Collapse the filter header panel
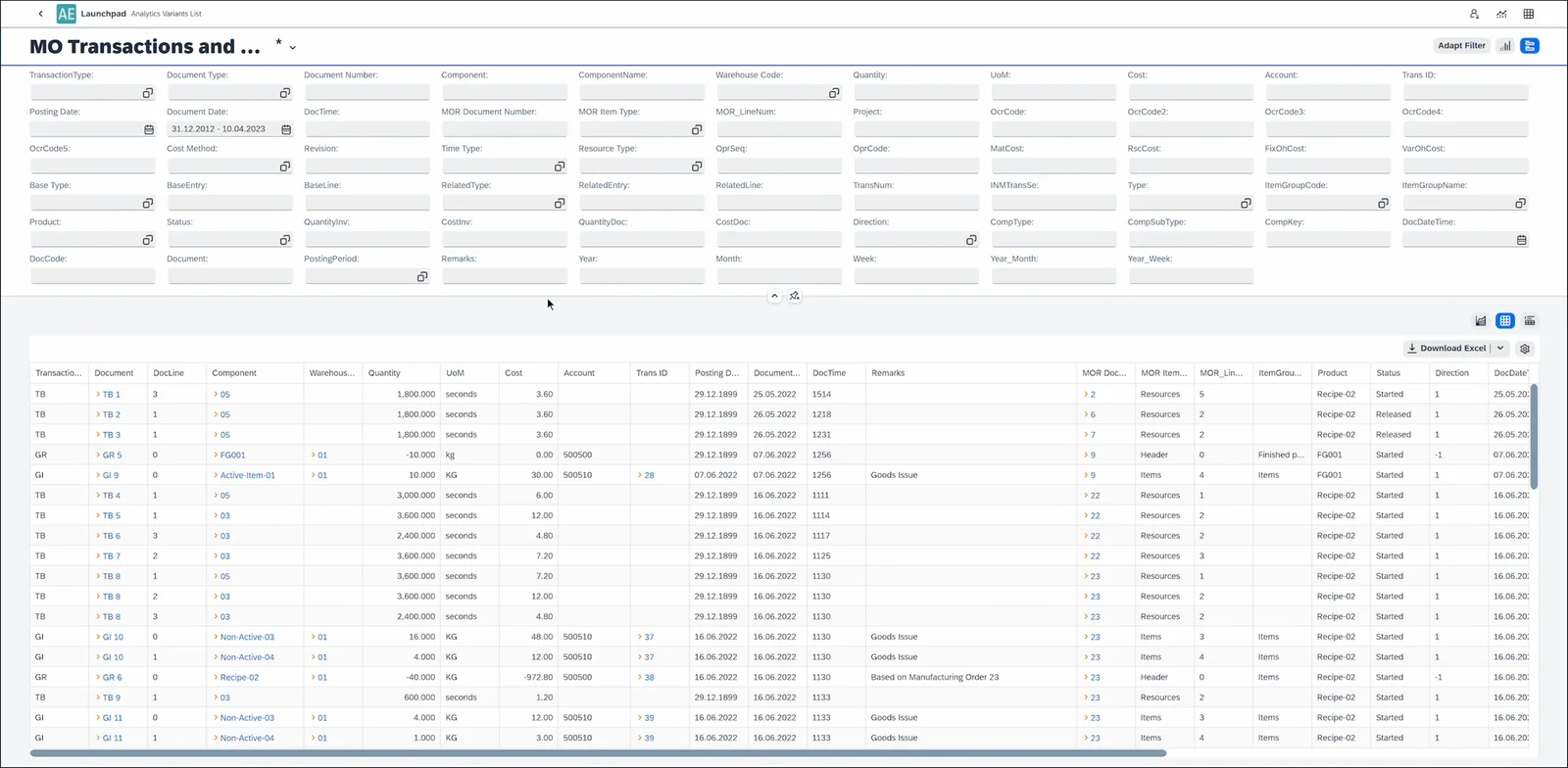 tap(774, 296)
